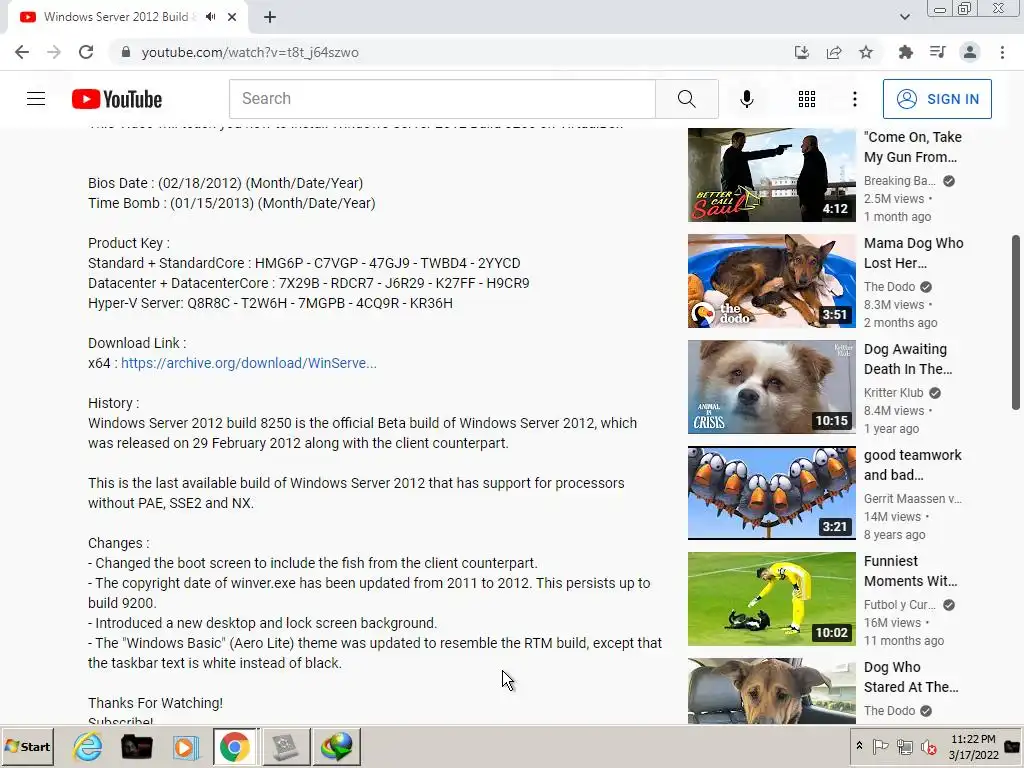Open the Chrome profile avatar

(970, 52)
